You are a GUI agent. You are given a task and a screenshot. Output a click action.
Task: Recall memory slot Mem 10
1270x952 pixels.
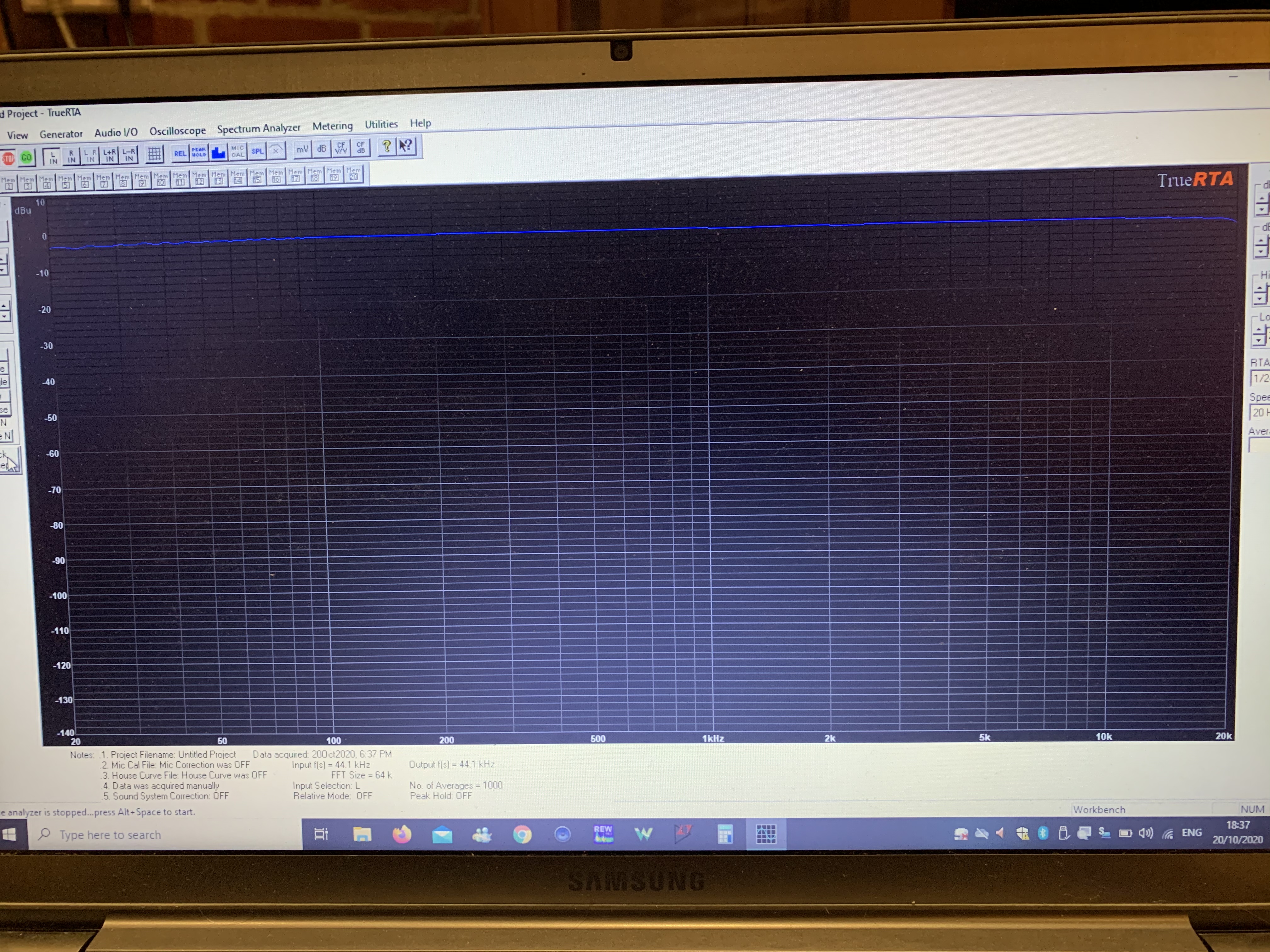click(x=161, y=179)
